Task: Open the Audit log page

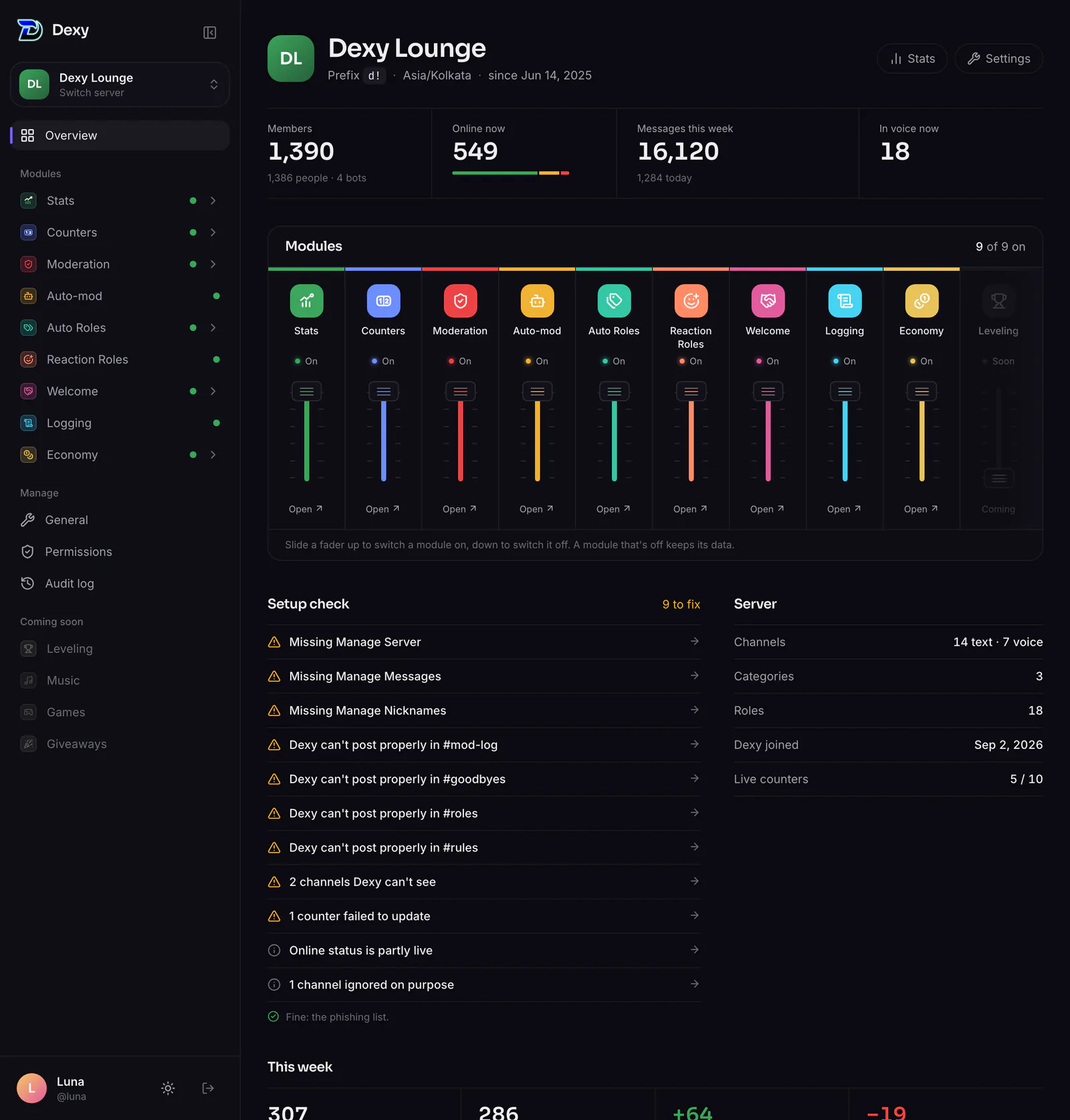Action: tap(120, 583)
